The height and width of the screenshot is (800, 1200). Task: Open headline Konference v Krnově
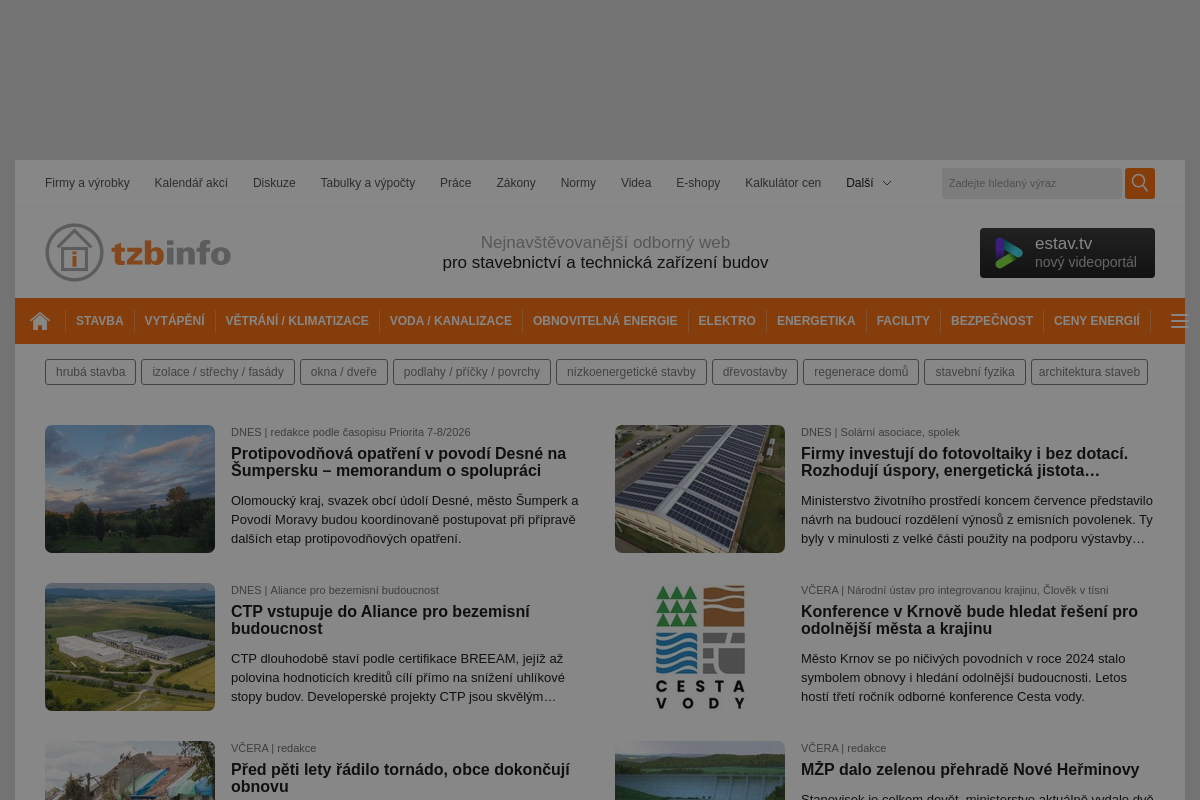969,620
